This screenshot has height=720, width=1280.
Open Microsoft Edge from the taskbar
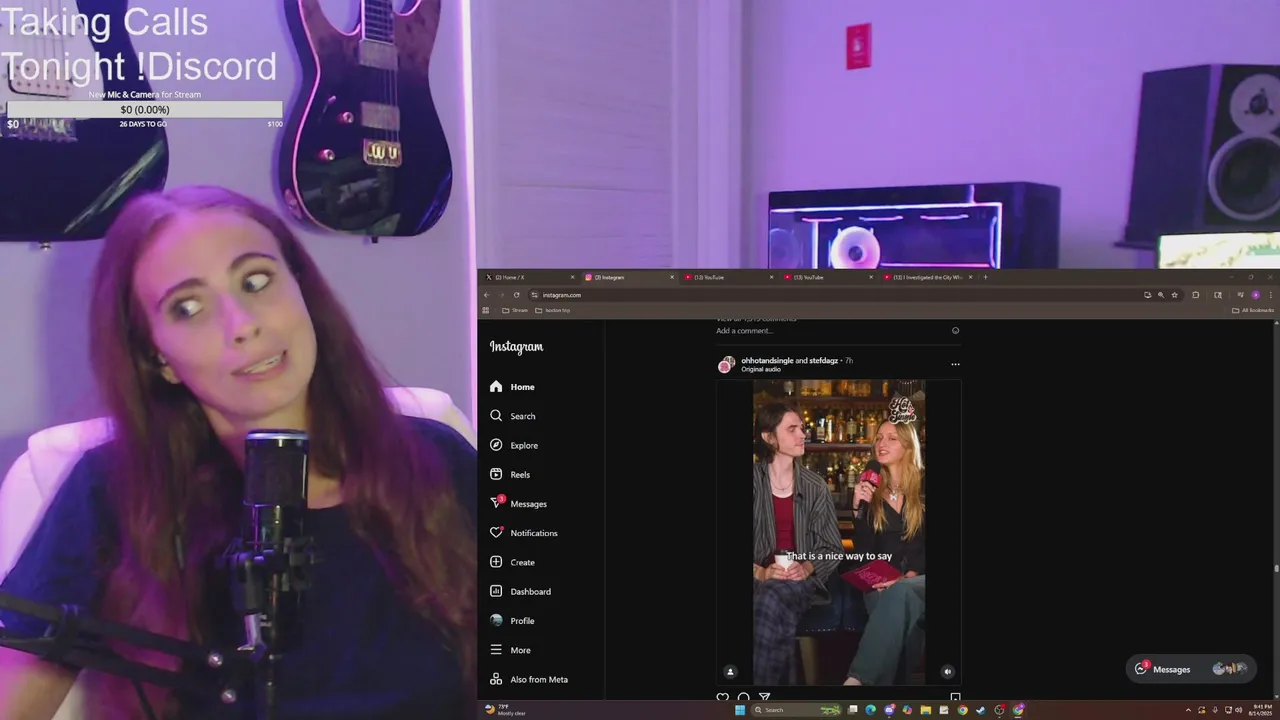pos(871,710)
